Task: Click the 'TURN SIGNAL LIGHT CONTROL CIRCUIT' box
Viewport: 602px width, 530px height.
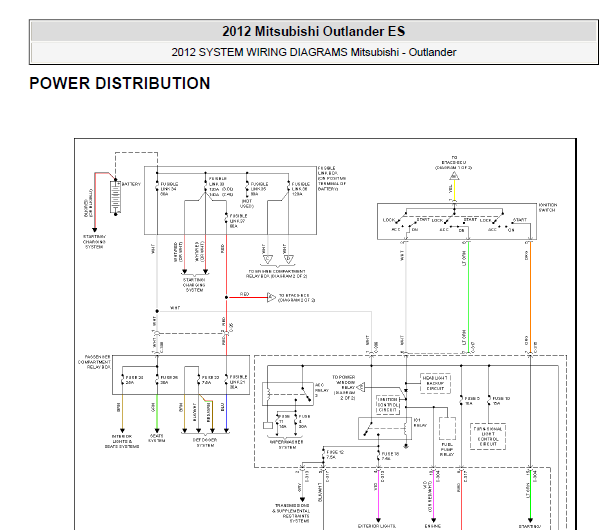Action: [x=488, y=436]
